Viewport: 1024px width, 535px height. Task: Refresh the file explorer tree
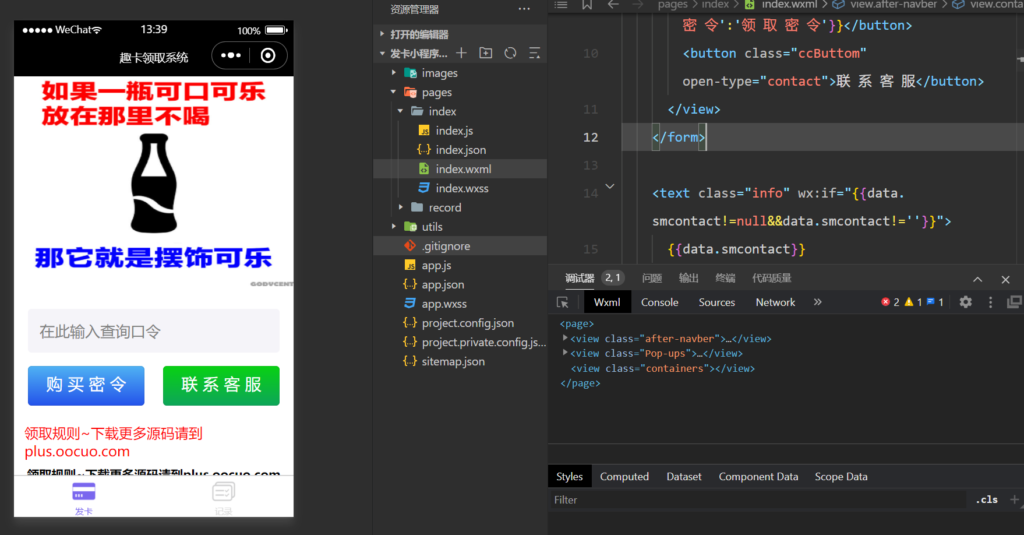[x=510, y=53]
